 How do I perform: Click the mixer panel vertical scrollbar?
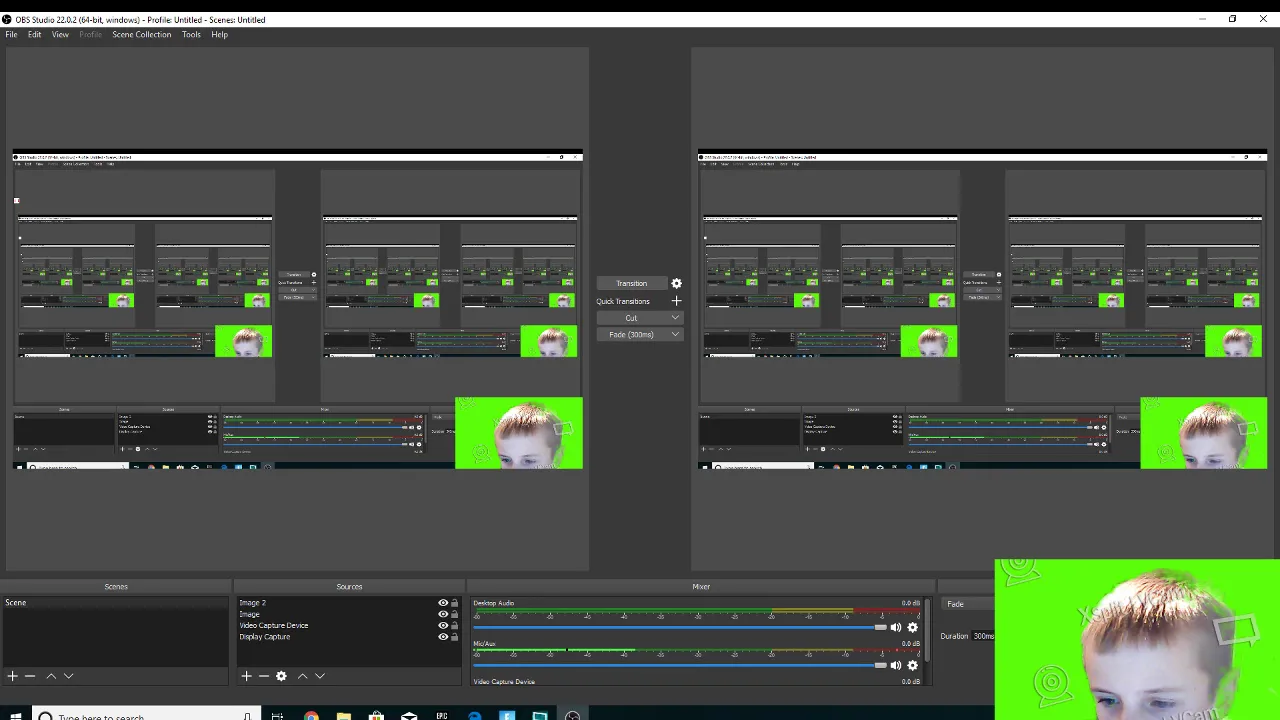point(928,629)
